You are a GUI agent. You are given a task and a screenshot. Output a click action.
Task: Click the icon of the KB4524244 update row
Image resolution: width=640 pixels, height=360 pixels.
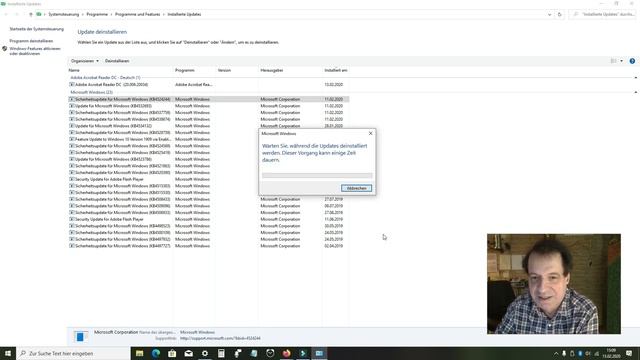tap(72, 99)
